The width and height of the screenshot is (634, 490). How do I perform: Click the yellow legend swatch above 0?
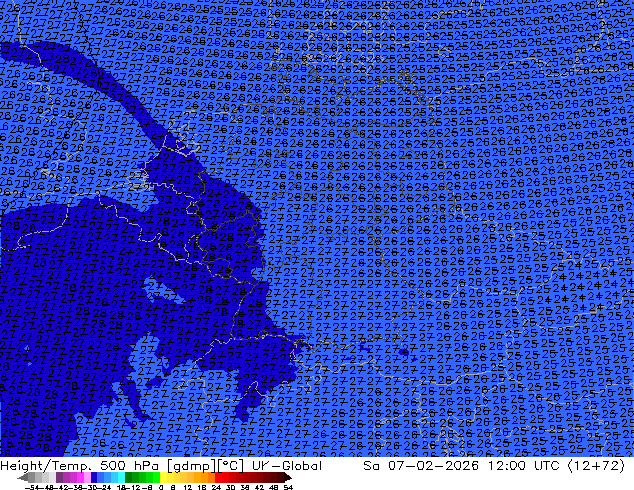pyautogui.click(x=163, y=477)
